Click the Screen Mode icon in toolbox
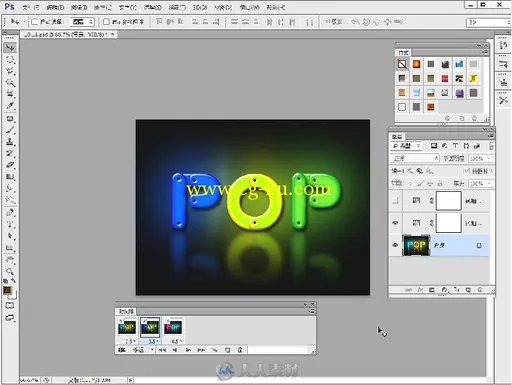512x385 pixels. pos(10,318)
